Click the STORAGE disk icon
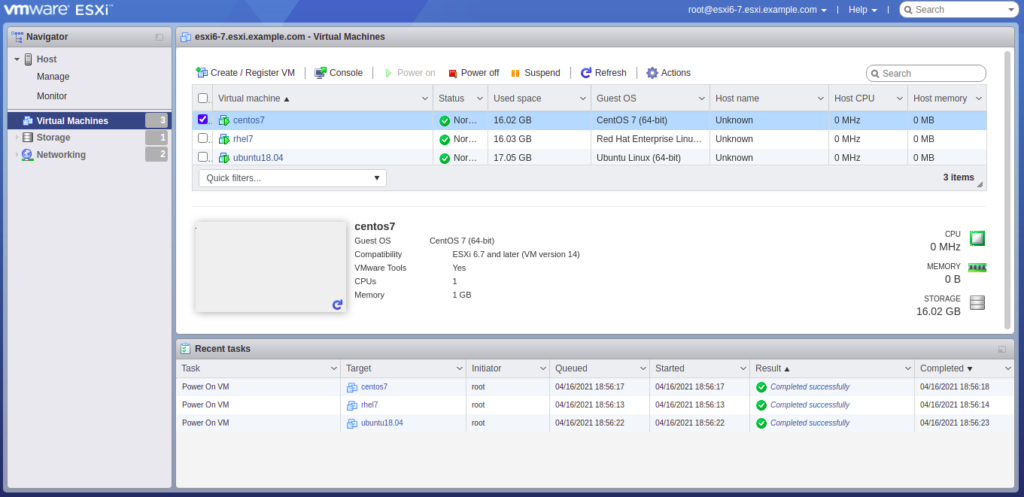The height and width of the screenshot is (497, 1024). (x=977, y=302)
